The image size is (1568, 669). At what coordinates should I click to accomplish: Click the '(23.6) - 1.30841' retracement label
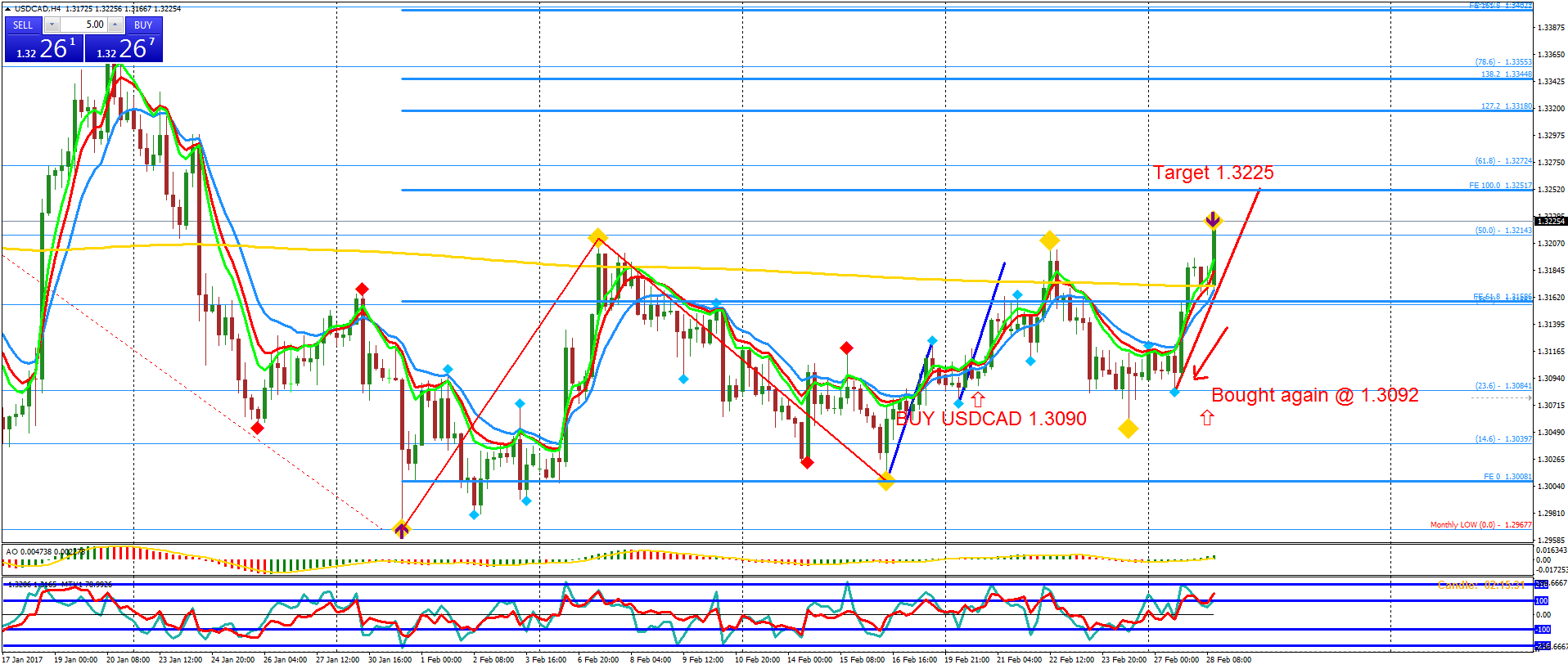(x=1503, y=386)
